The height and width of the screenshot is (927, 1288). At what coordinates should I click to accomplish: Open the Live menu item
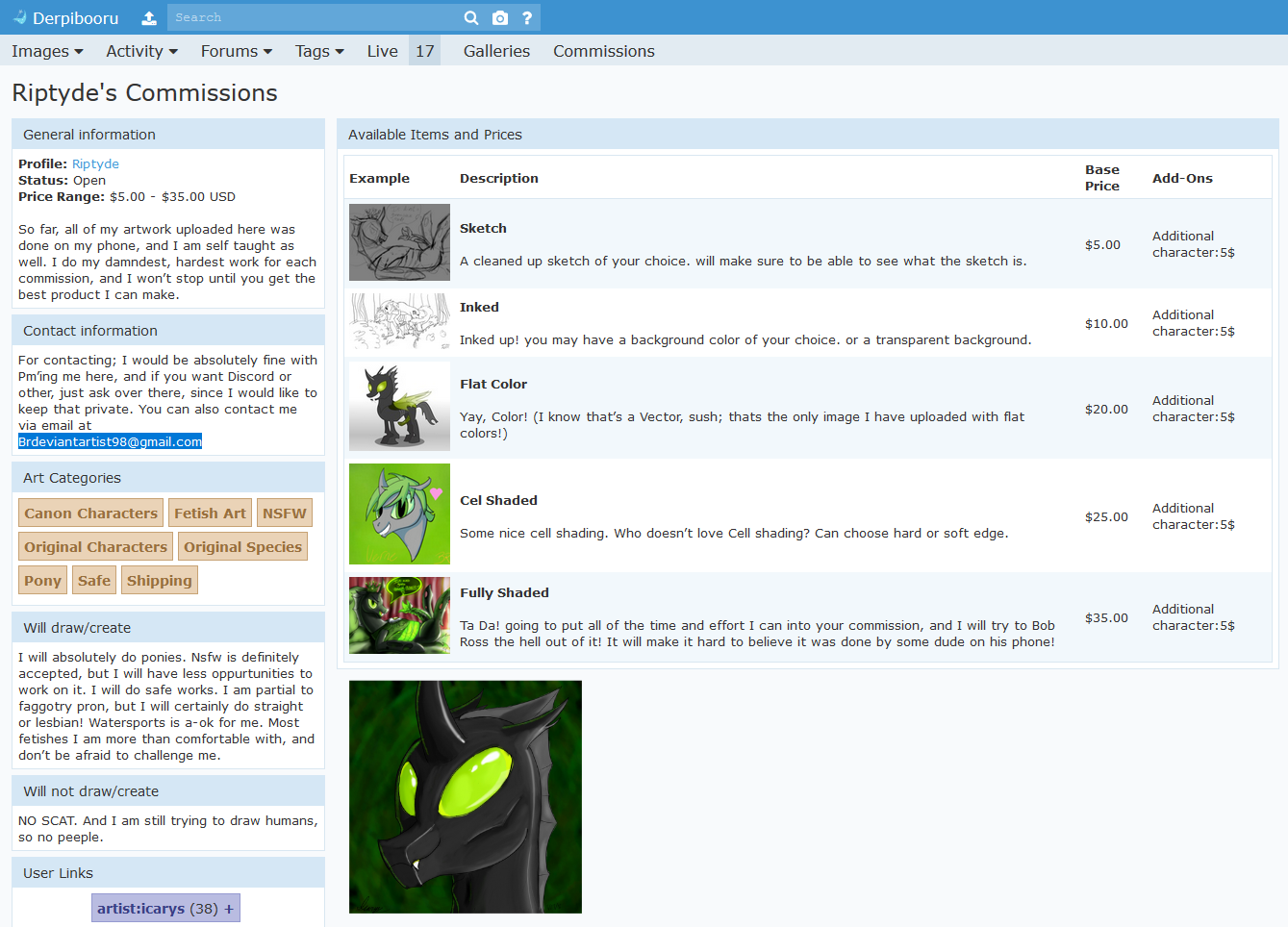(382, 51)
